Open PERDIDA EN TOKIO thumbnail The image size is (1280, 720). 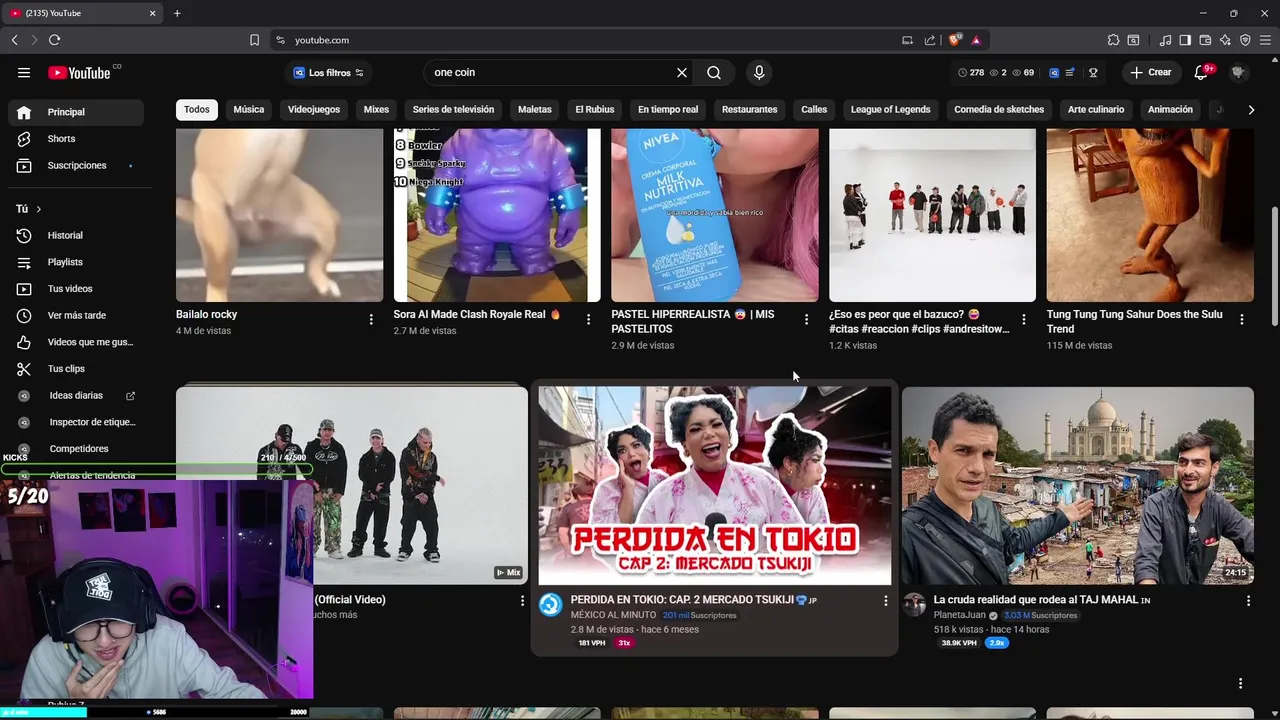pos(715,485)
